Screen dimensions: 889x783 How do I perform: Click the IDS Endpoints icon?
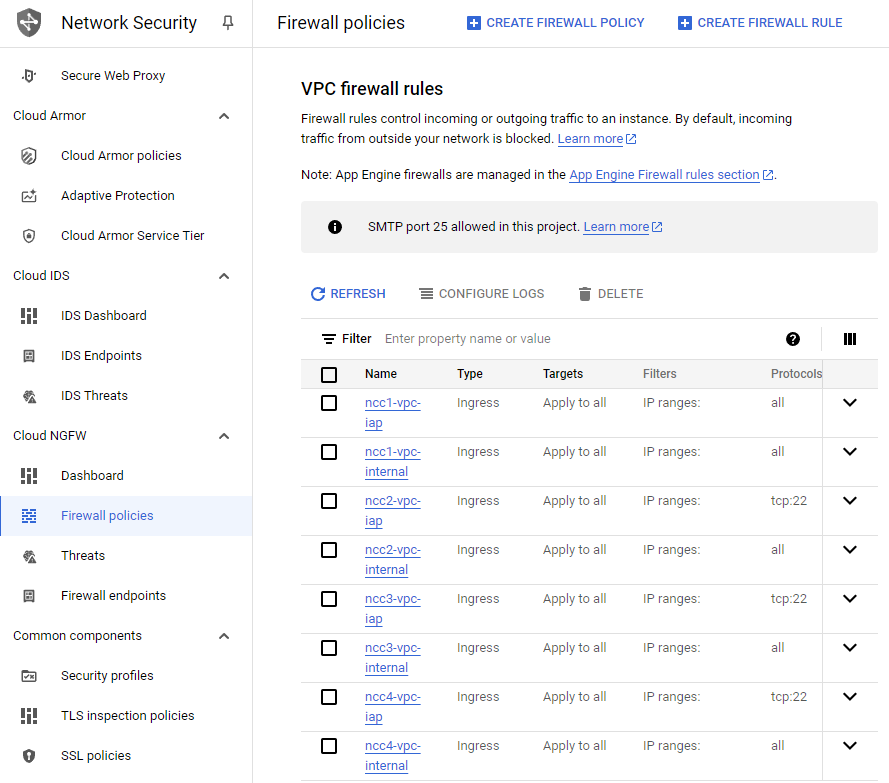(29, 355)
